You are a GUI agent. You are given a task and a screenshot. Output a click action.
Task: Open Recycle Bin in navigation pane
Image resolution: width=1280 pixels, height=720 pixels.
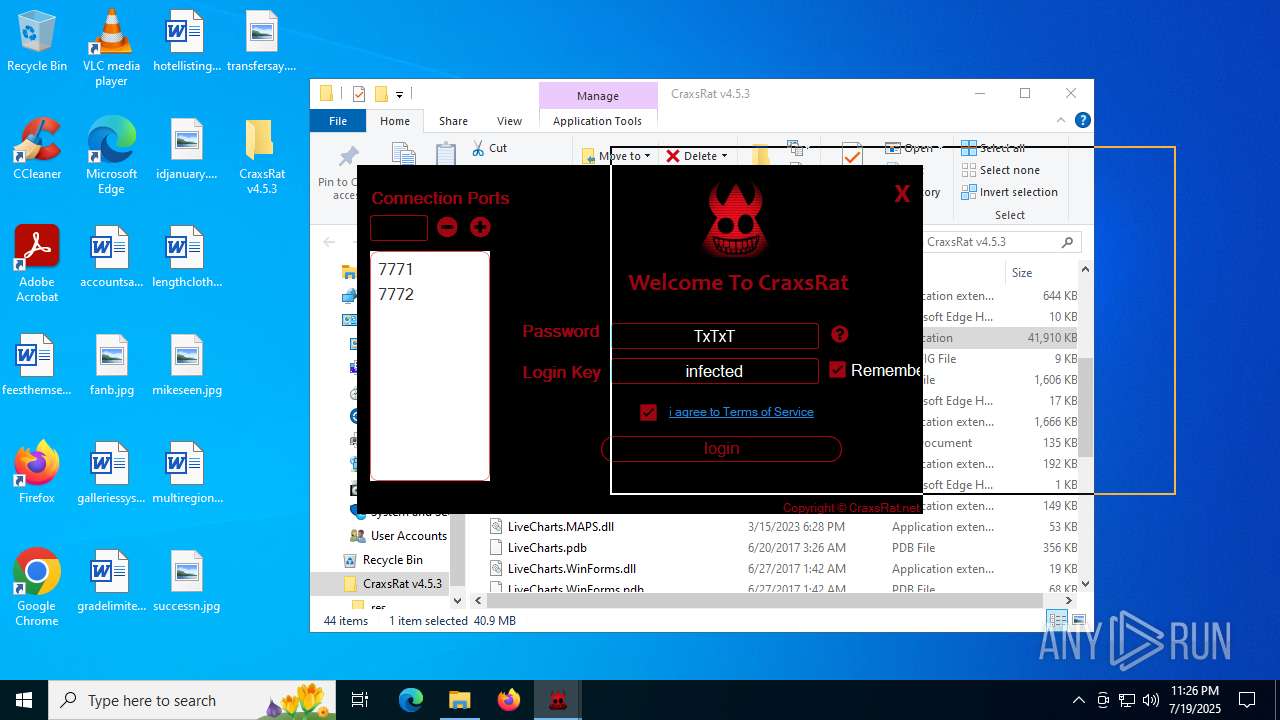[383, 560]
